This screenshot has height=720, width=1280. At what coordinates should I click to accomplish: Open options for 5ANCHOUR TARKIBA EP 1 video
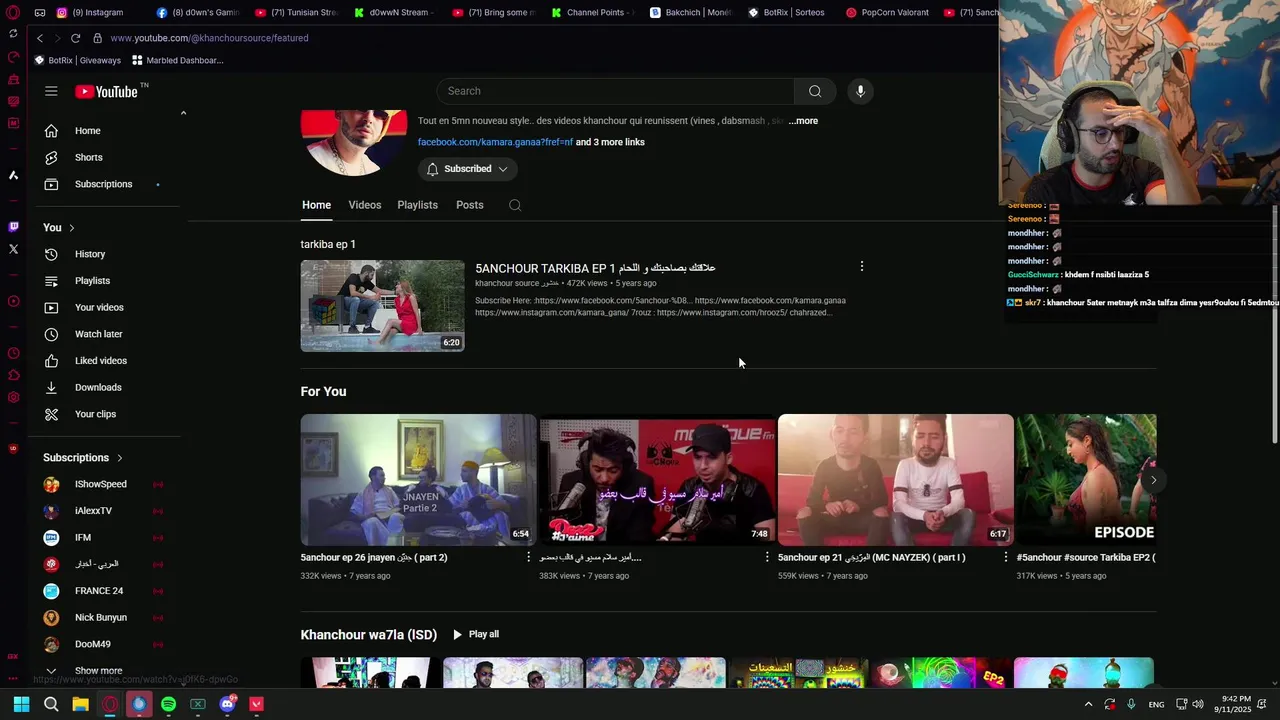pyautogui.click(x=862, y=266)
